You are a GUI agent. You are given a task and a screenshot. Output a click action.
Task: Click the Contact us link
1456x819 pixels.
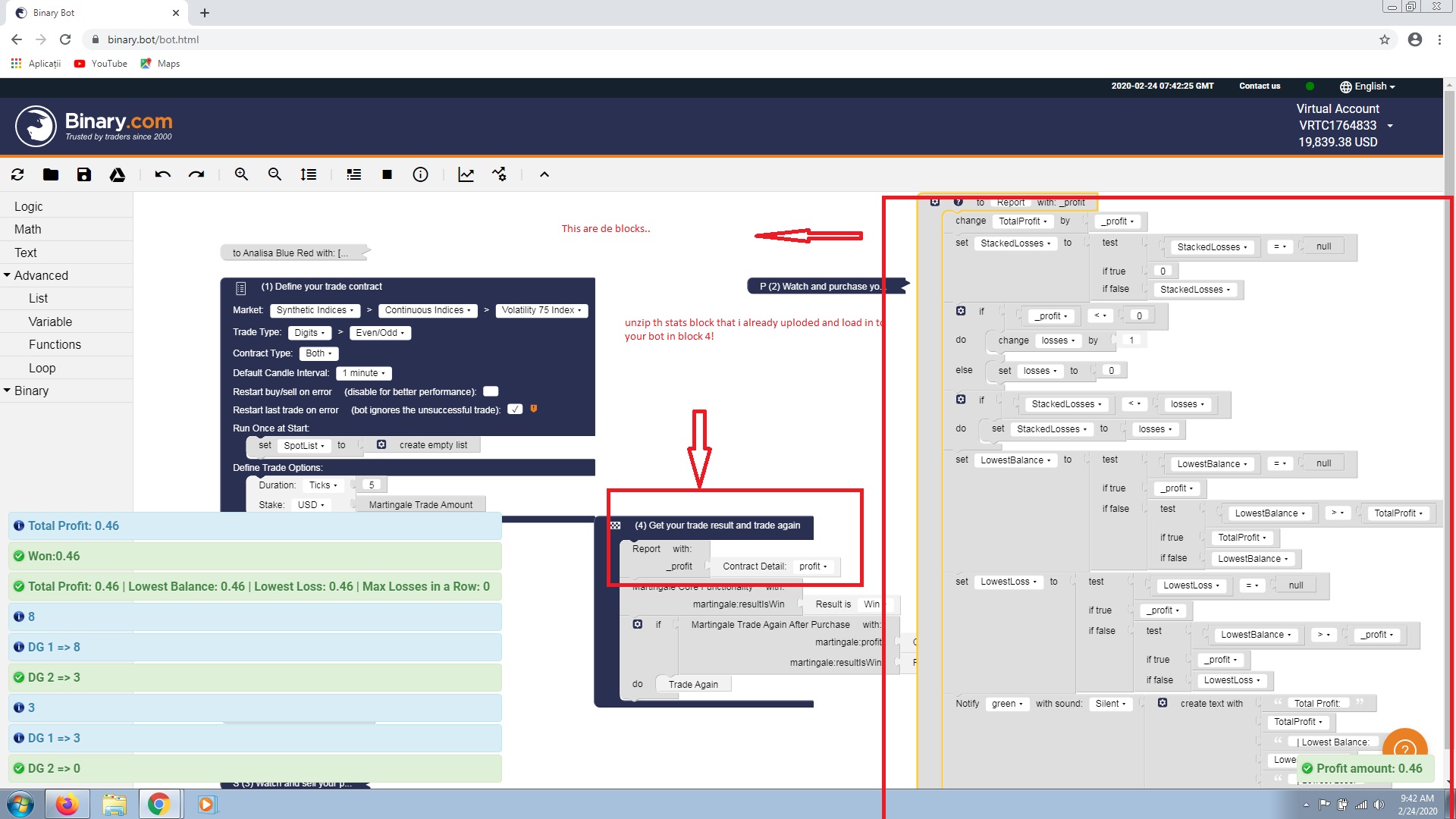[1259, 86]
